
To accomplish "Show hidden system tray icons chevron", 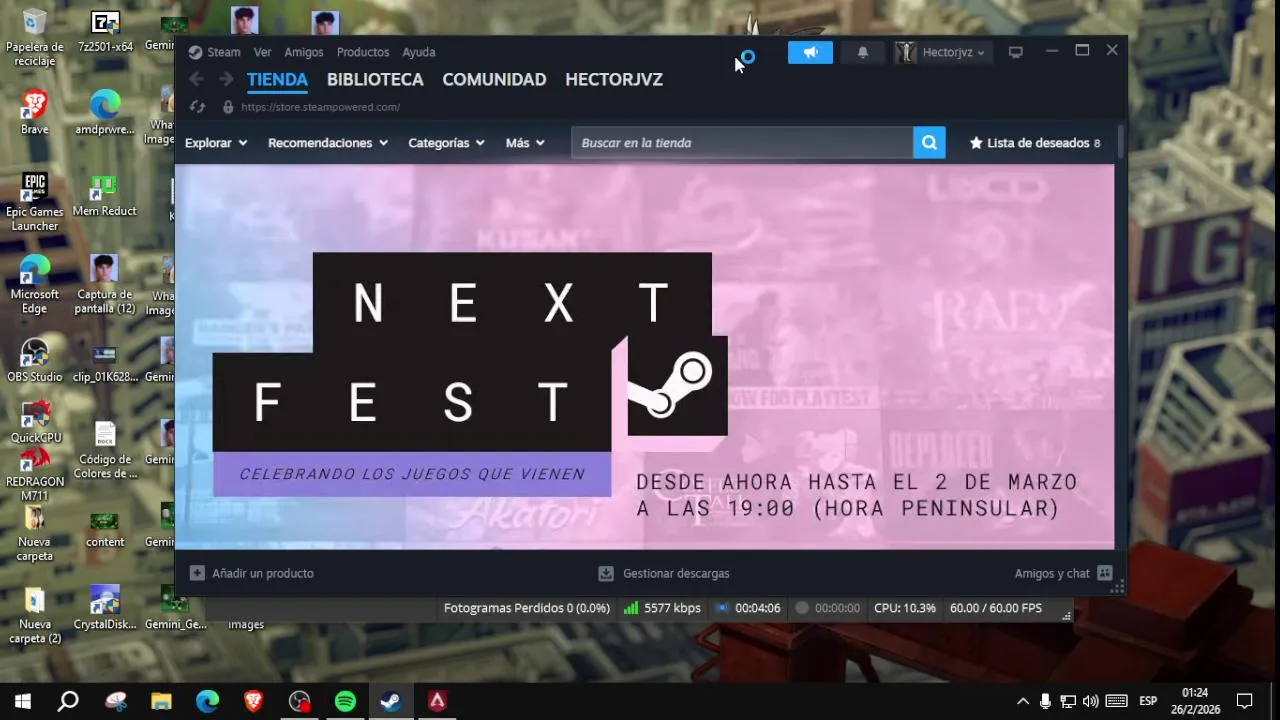I will 1022,701.
